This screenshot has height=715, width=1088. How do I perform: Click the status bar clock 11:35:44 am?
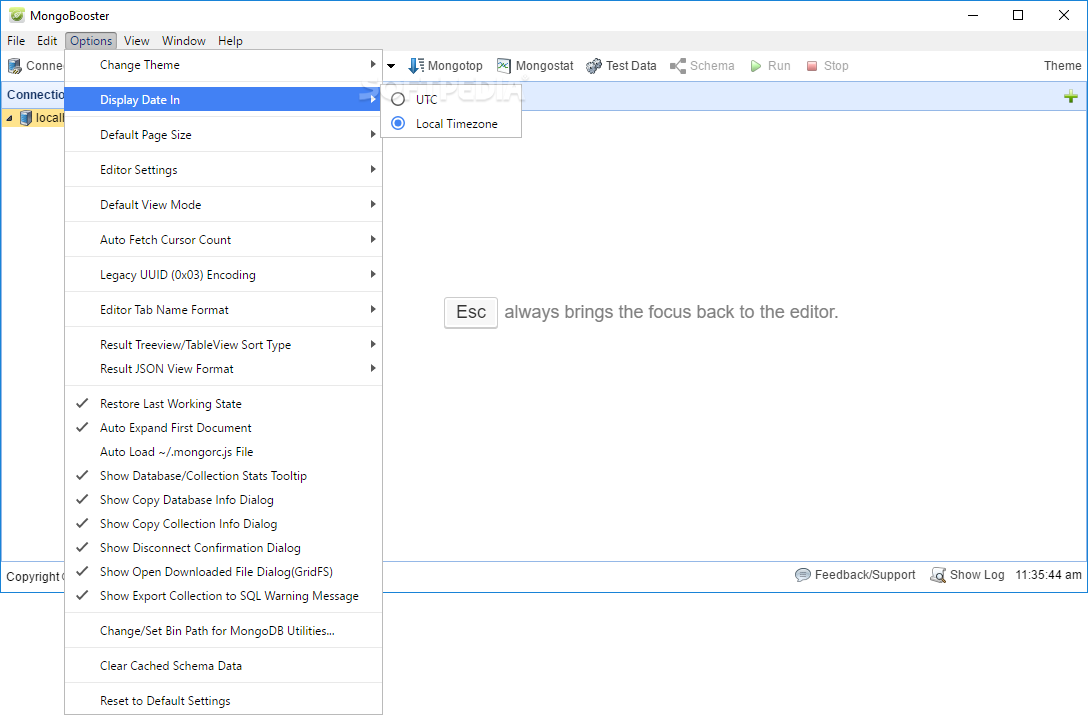coord(1048,575)
